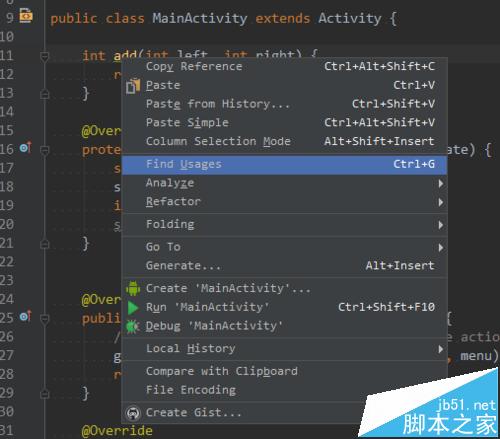Click the green Run triangle icon

click(133, 308)
